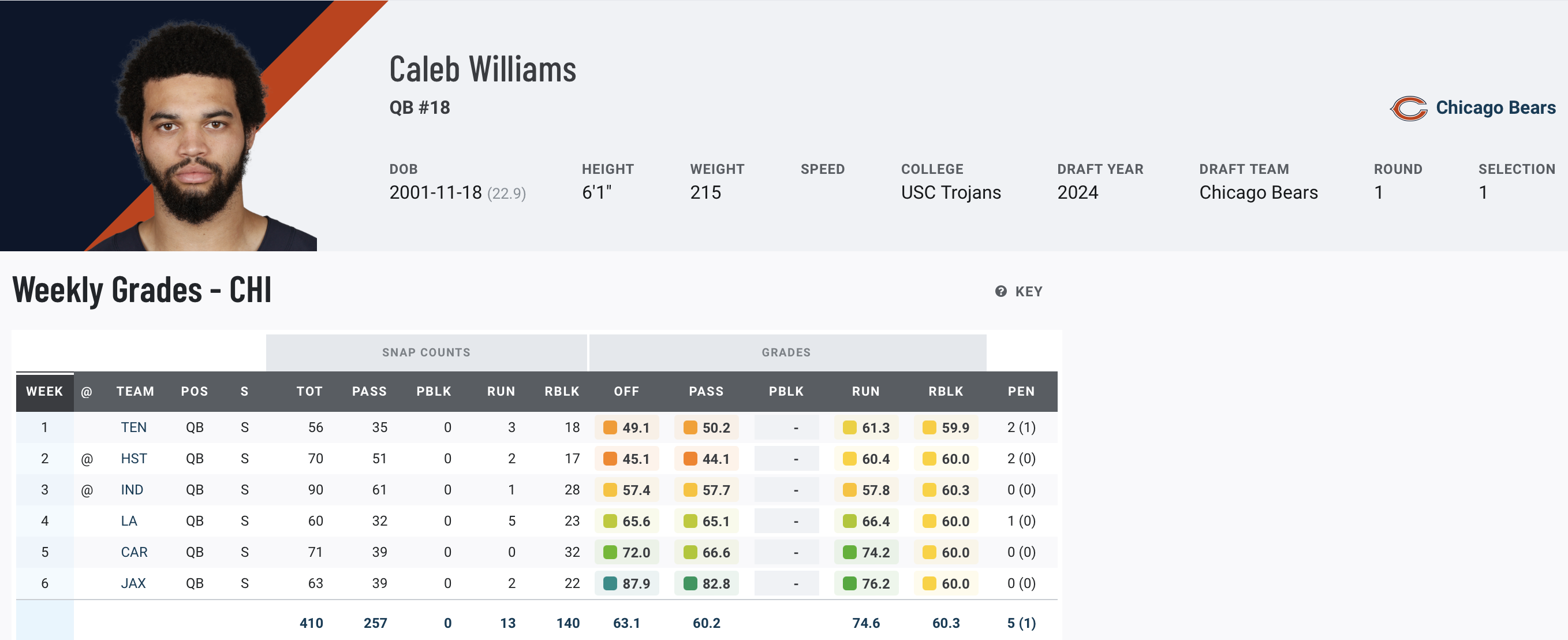This screenshot has height=640, width=1568.
Task: Sort by PEN column header
Action: click(1021, 392)
